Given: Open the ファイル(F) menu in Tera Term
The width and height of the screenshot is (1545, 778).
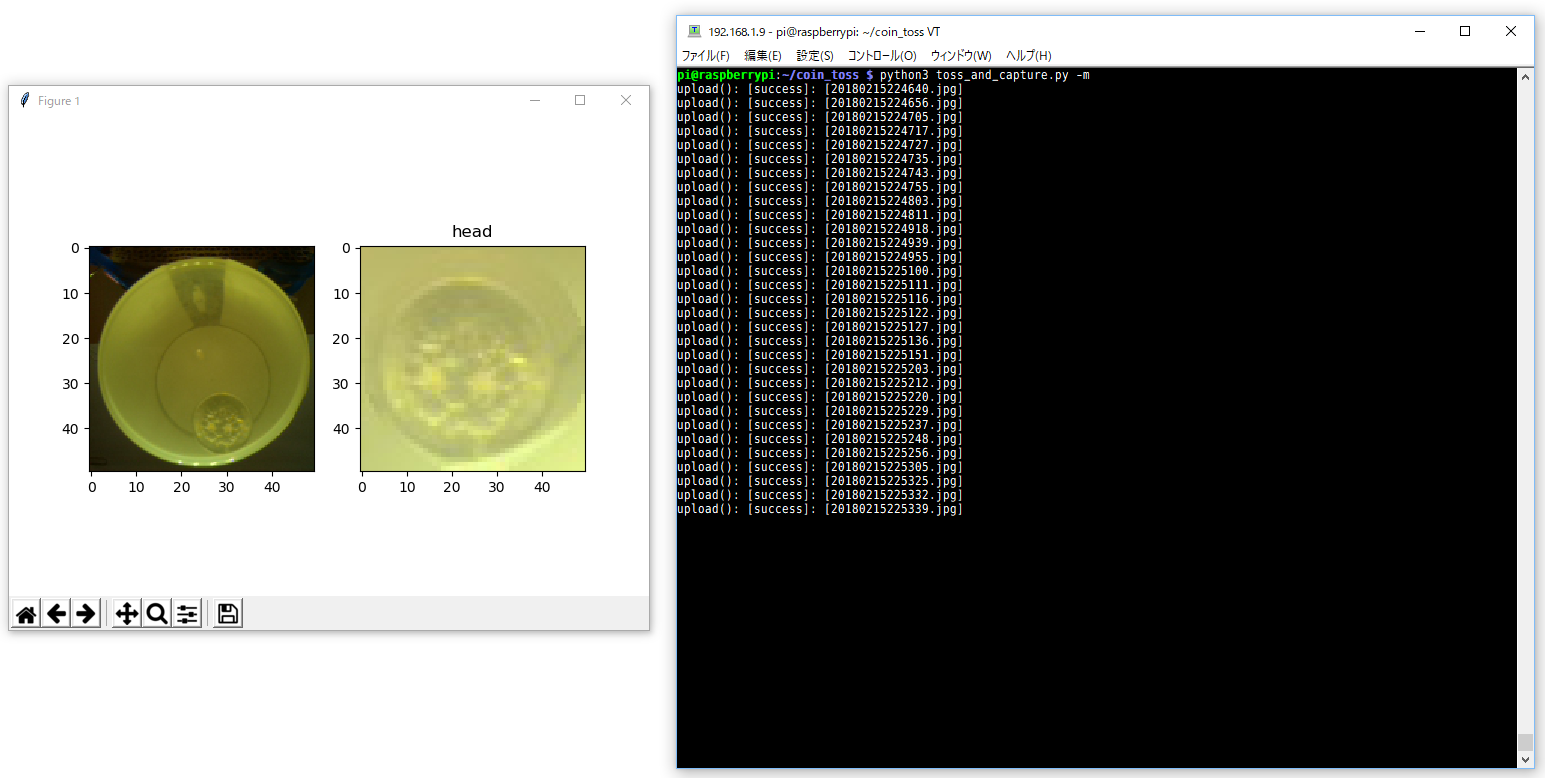Looking at the screenshot, I should 705,55.
